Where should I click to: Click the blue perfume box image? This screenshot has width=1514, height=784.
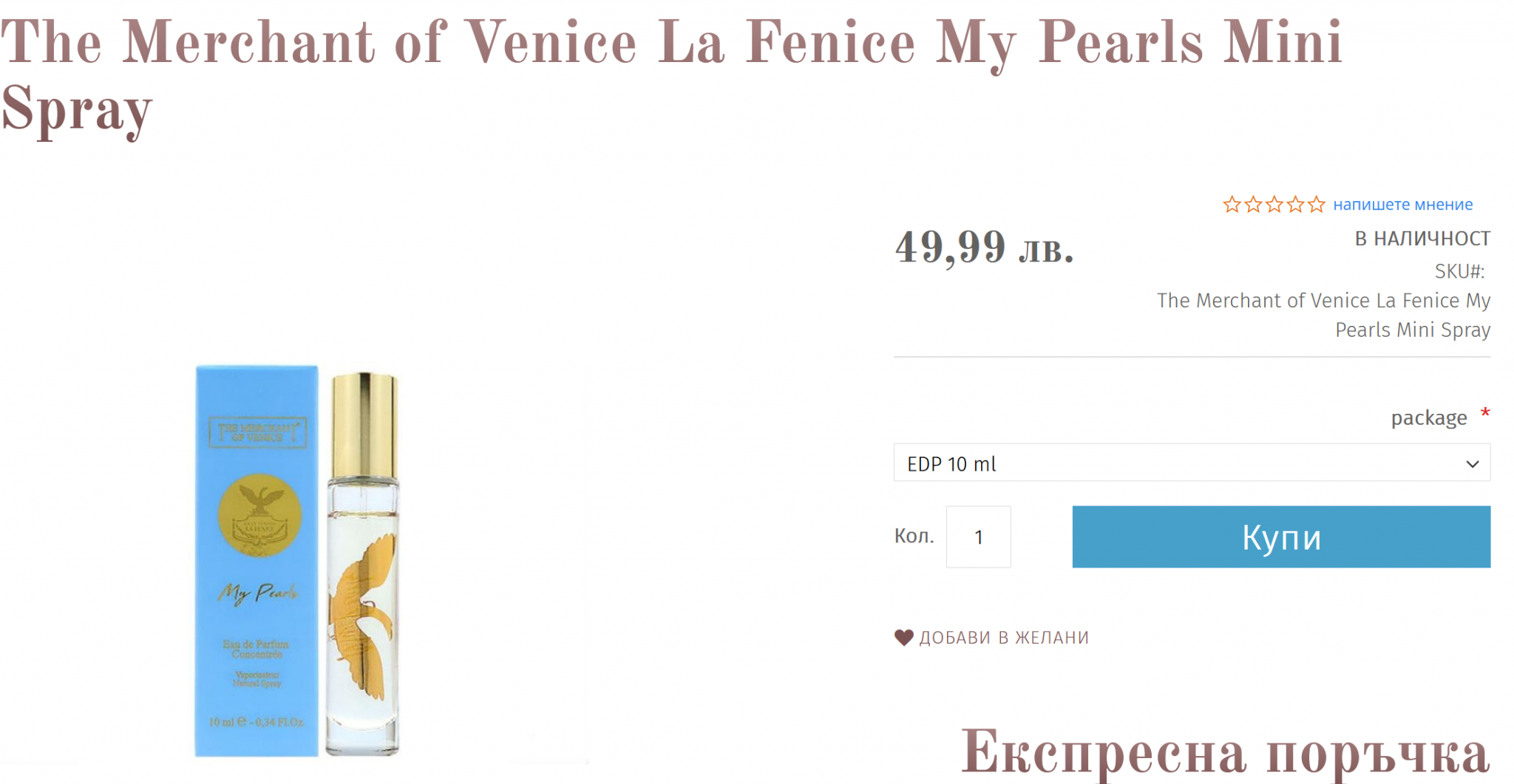257,560
